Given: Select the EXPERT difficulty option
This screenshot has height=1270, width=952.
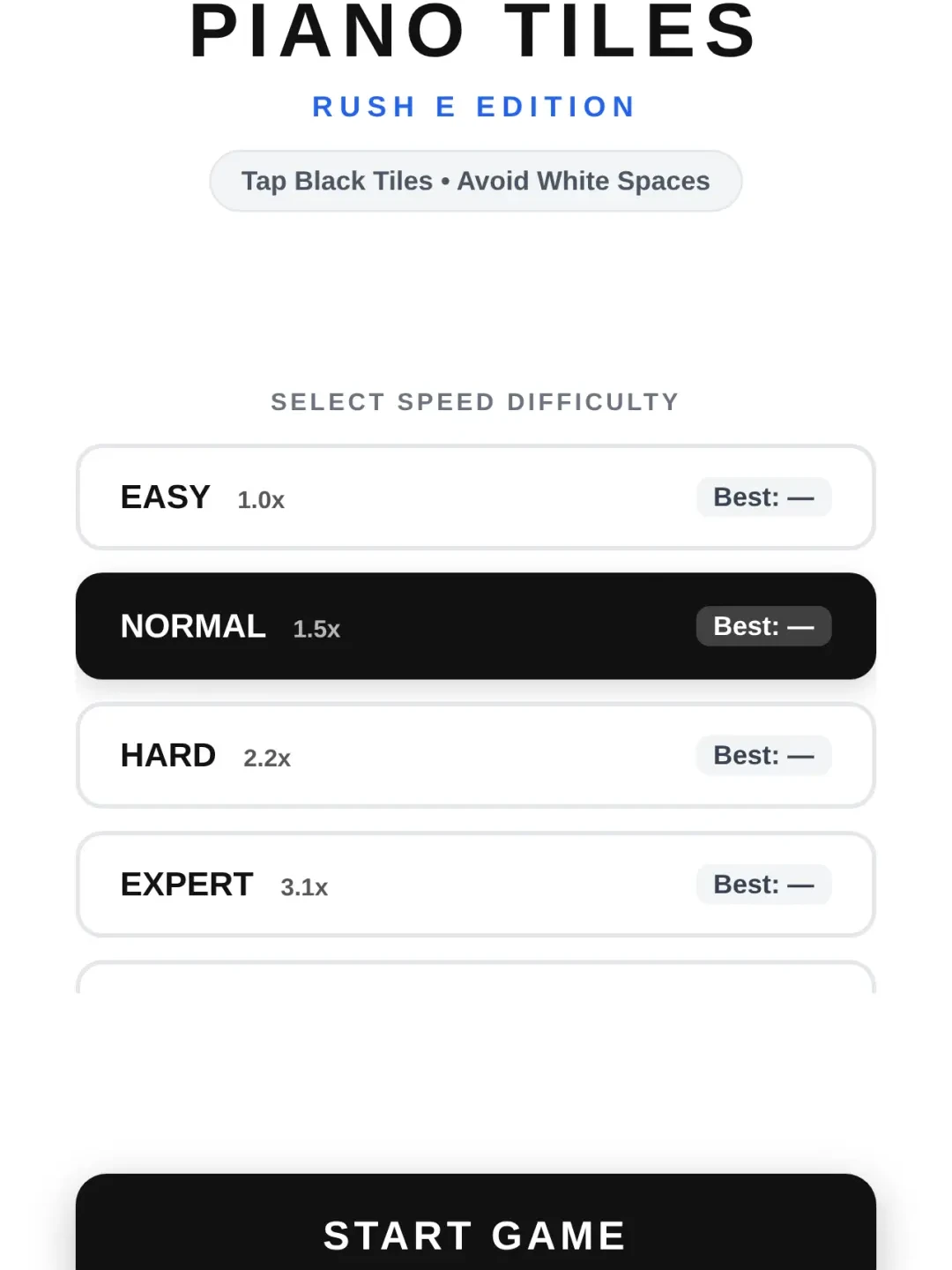Looking at the screenshot, I should (x=476, y=885).
